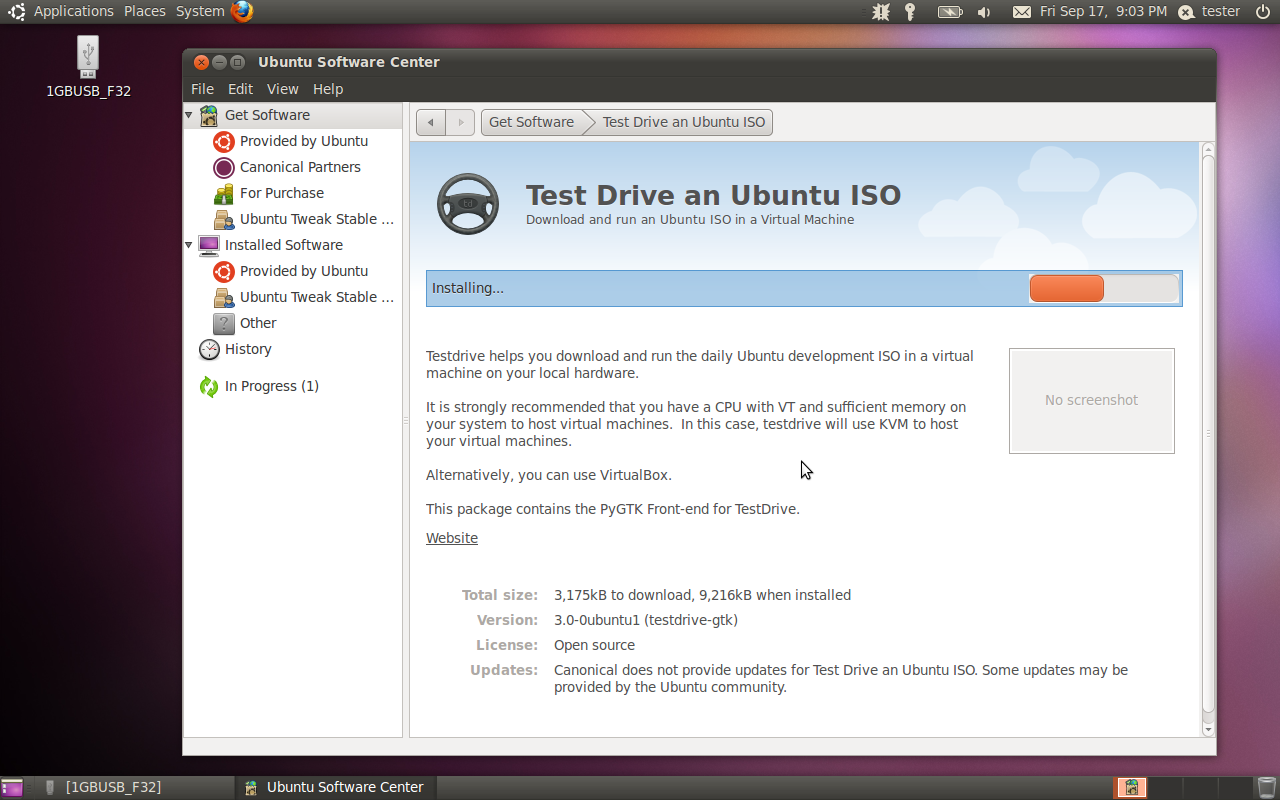The height and width of the screenshot is (800, 1280).
Task: Collapse the Get Software tree section
Action: [189, 115]
